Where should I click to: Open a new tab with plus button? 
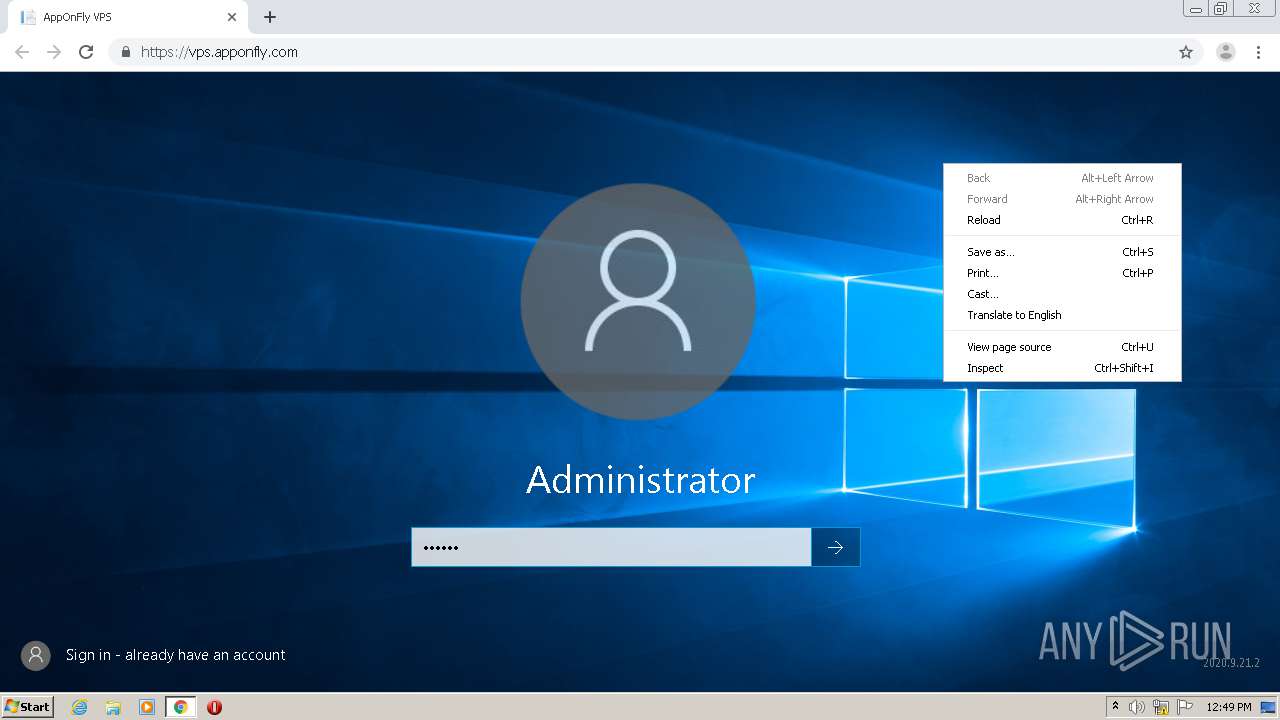(270, 17)
